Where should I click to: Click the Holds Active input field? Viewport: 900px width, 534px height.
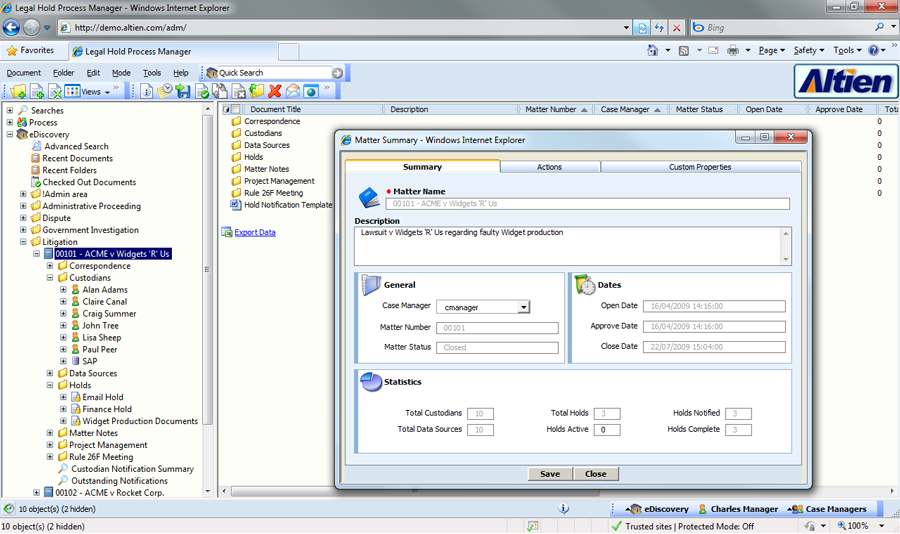click(x=607, y=430)
